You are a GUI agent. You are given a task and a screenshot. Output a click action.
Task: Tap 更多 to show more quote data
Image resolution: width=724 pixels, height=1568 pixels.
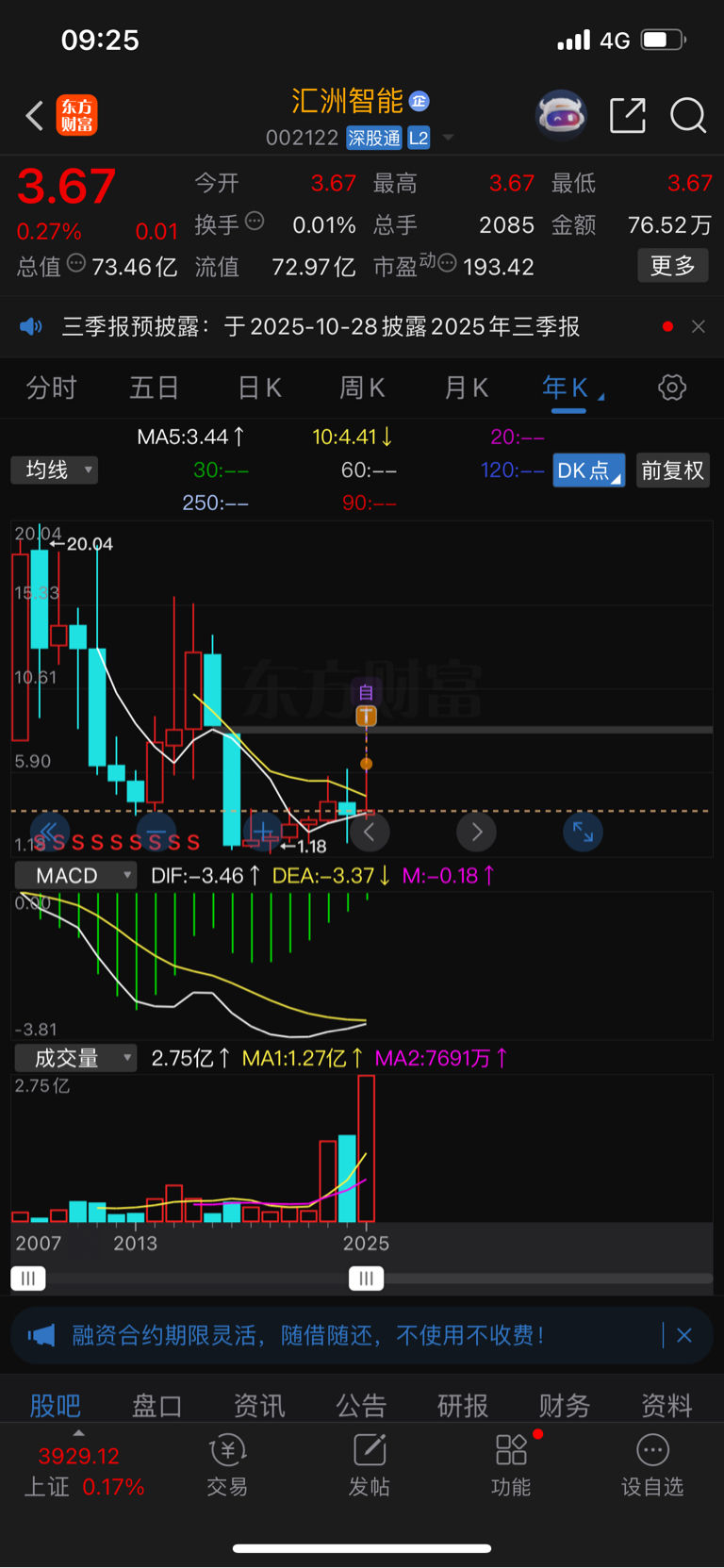click(673, 266)
